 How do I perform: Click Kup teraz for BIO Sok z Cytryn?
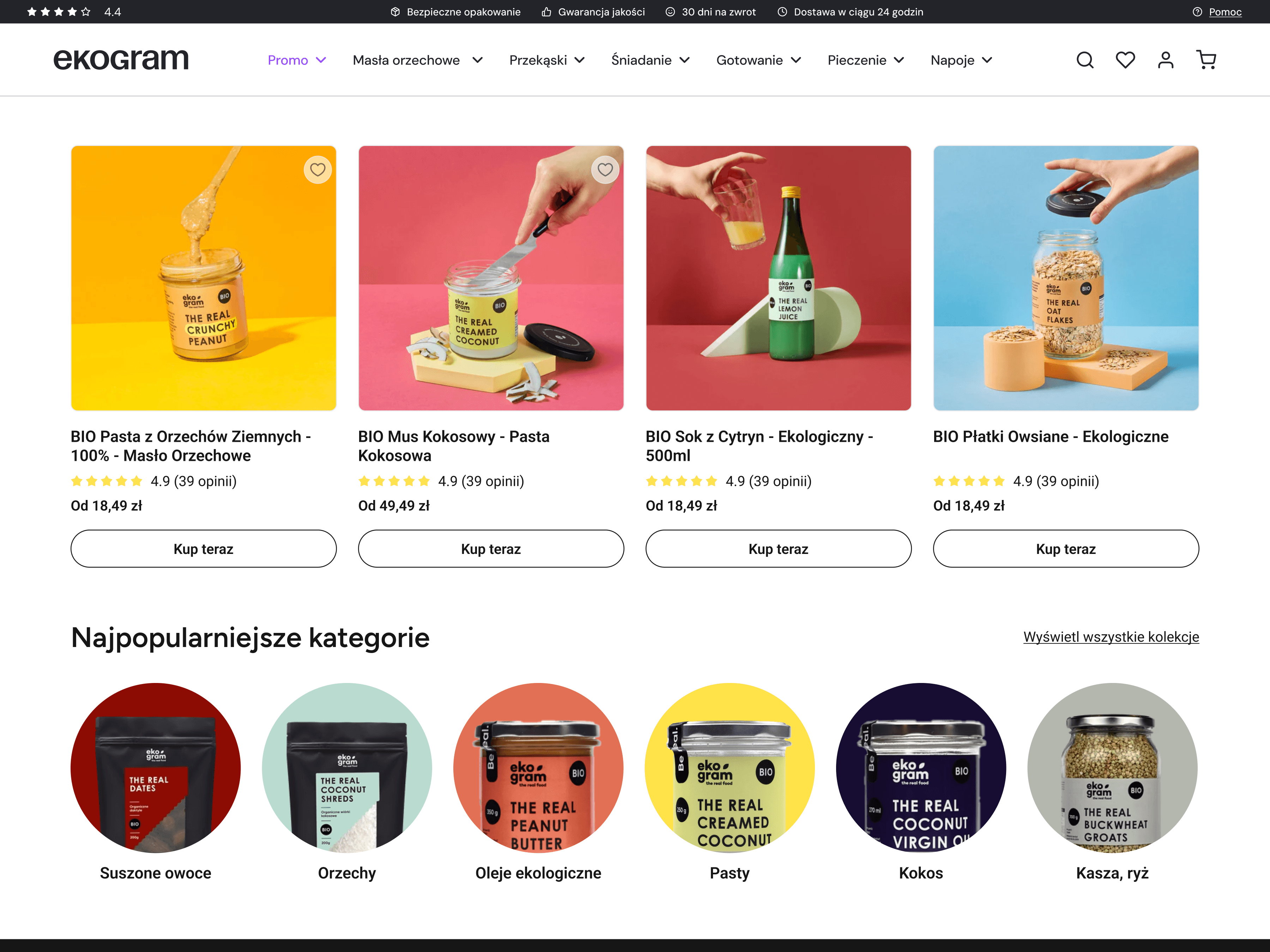tap(778, 549)
